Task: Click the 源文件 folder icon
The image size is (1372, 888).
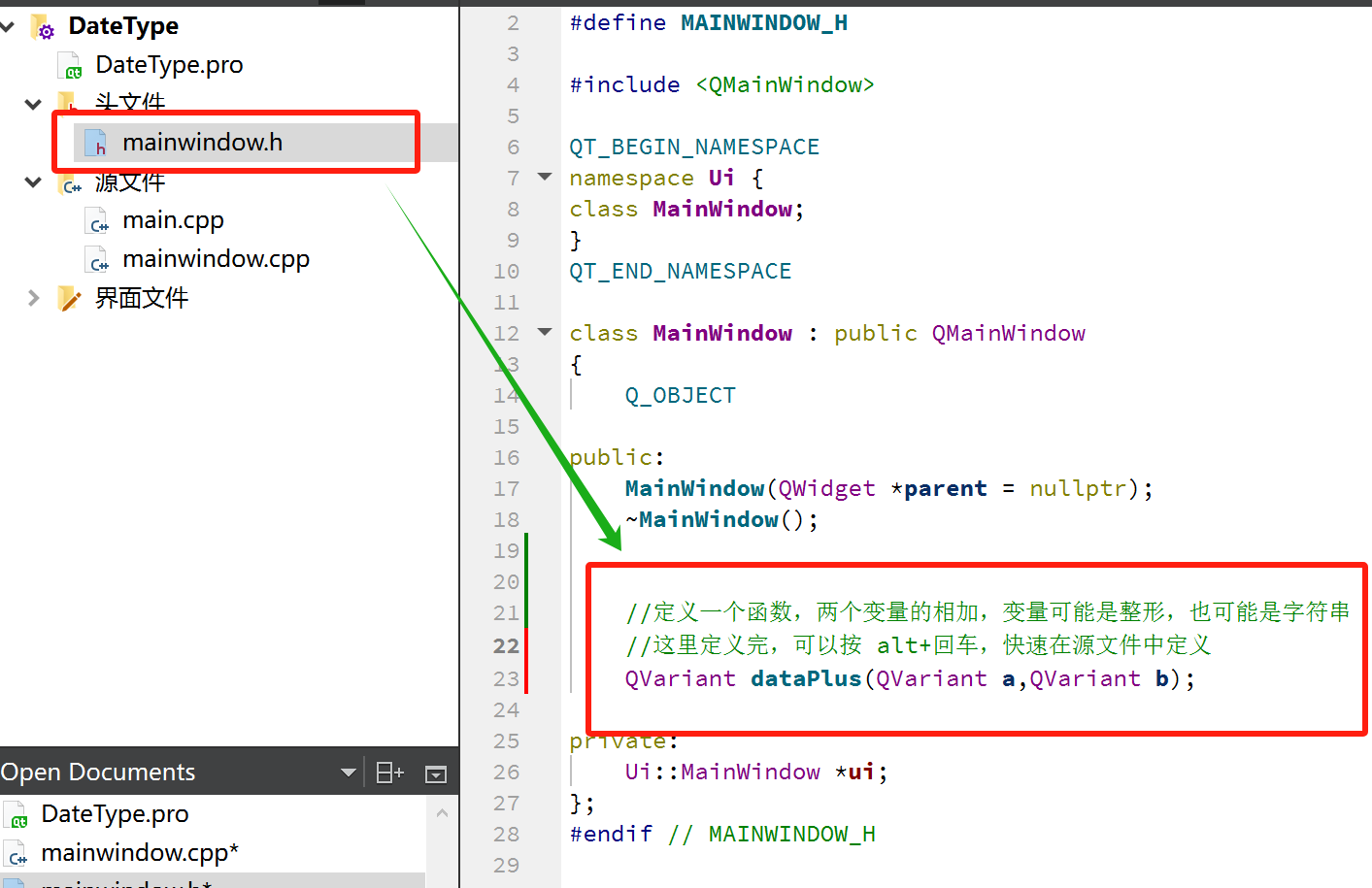Action: pyautogui.click(x=70, y=182)
